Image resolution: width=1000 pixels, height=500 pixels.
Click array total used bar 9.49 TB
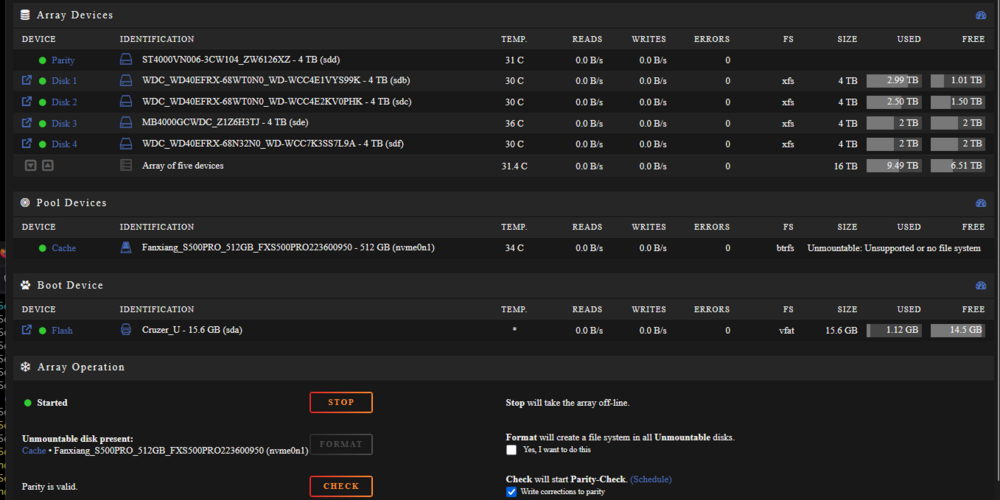893,166
